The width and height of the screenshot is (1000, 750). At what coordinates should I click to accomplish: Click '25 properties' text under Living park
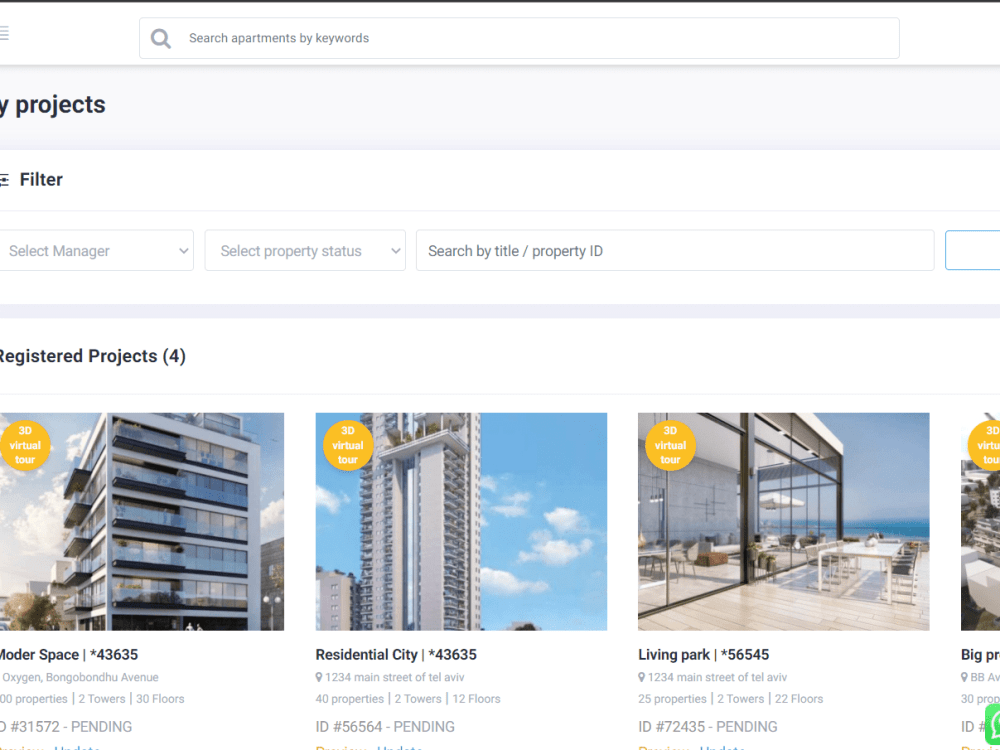(672, 699)
